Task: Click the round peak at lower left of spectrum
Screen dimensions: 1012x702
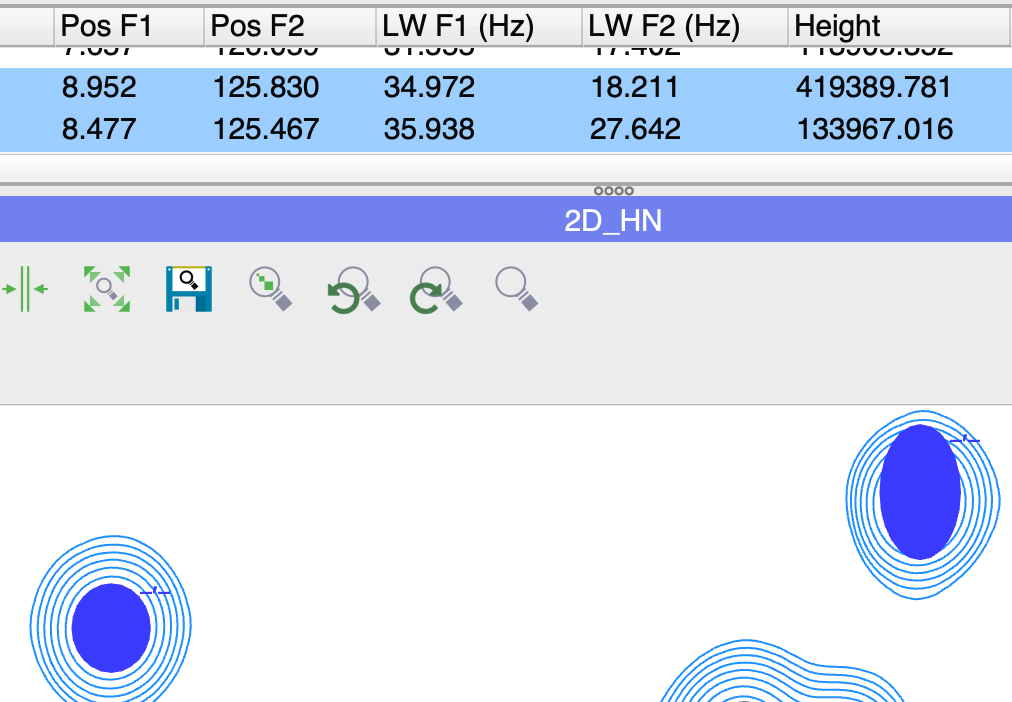Action: (111, 628)
